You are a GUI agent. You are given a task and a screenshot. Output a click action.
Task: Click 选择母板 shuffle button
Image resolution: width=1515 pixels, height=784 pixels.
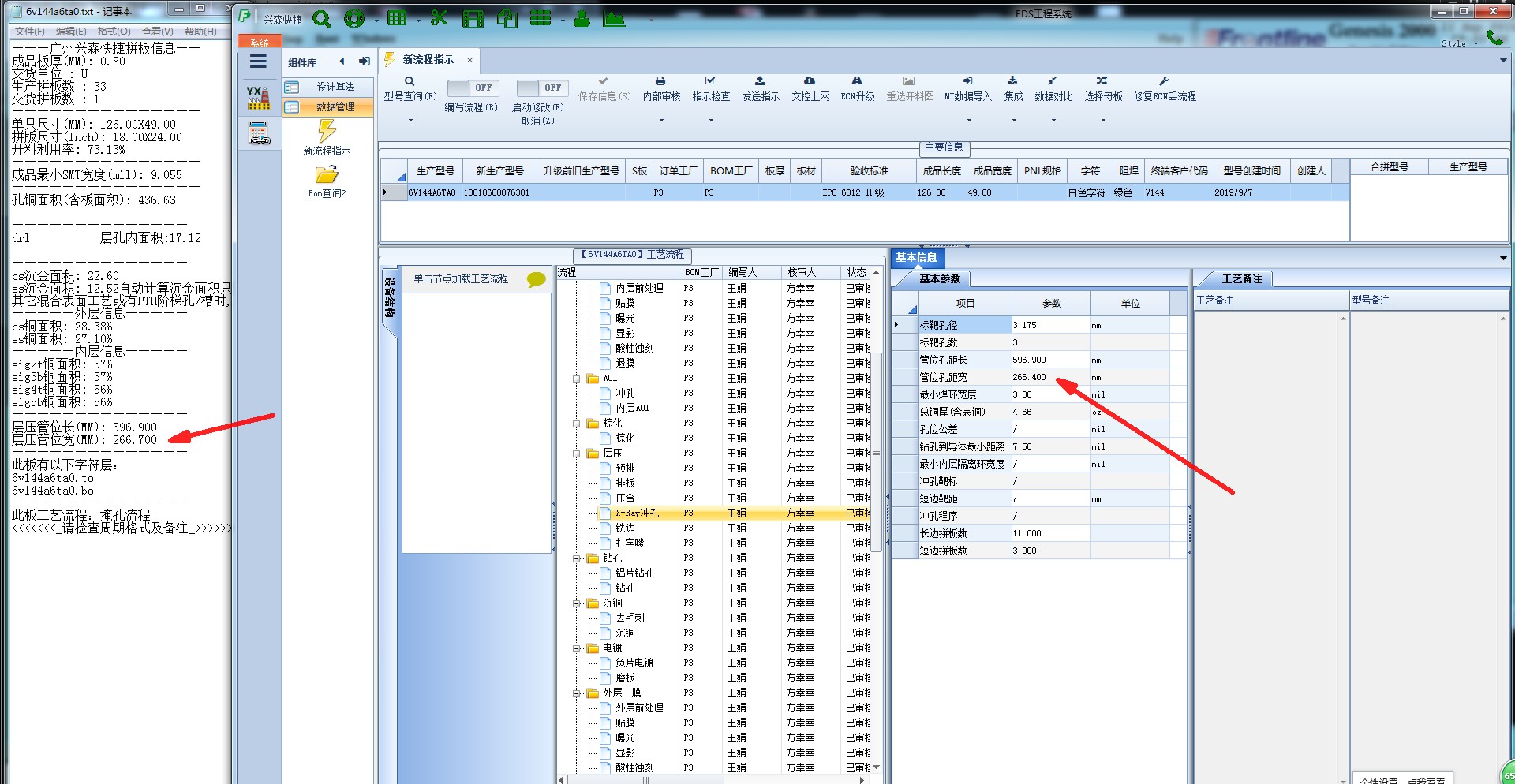pos(1103,89)
